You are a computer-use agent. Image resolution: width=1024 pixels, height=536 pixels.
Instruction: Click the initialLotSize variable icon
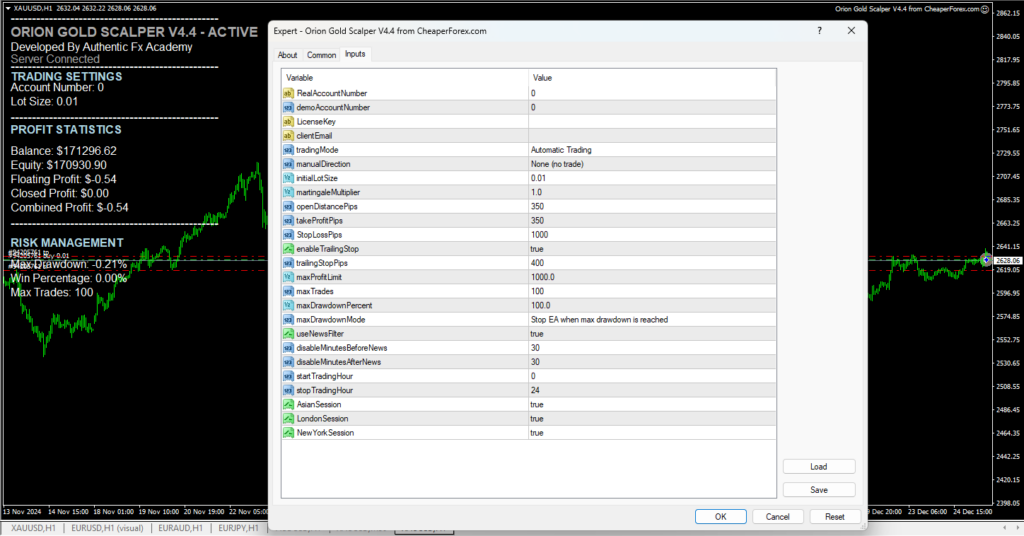(289, 178)
